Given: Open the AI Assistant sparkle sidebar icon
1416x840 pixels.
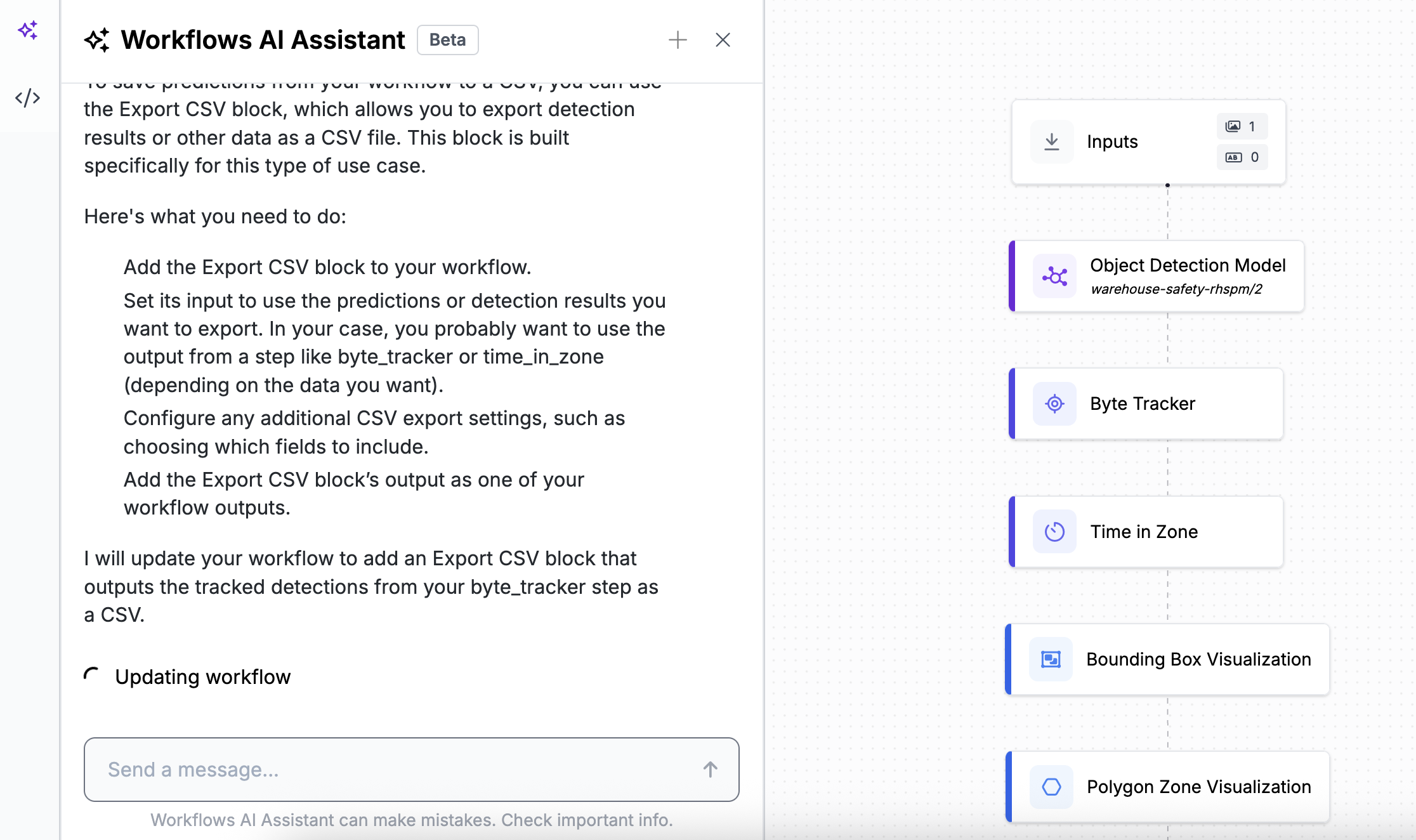Looking at the screenshot, I should coord(28,30).
